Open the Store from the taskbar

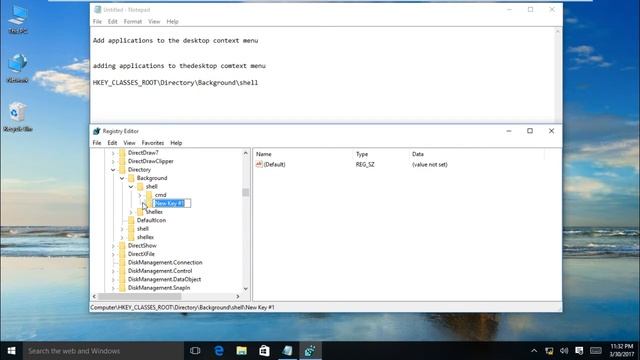264,351
